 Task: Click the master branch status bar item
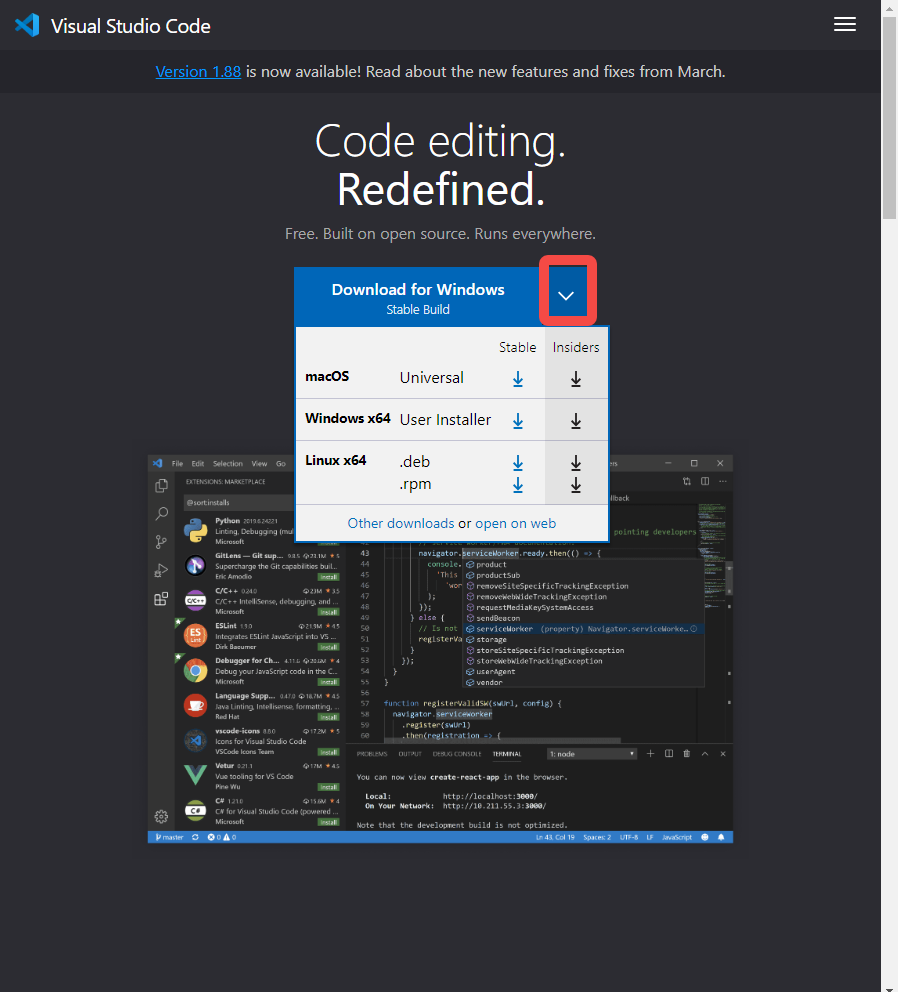[170, 837]
